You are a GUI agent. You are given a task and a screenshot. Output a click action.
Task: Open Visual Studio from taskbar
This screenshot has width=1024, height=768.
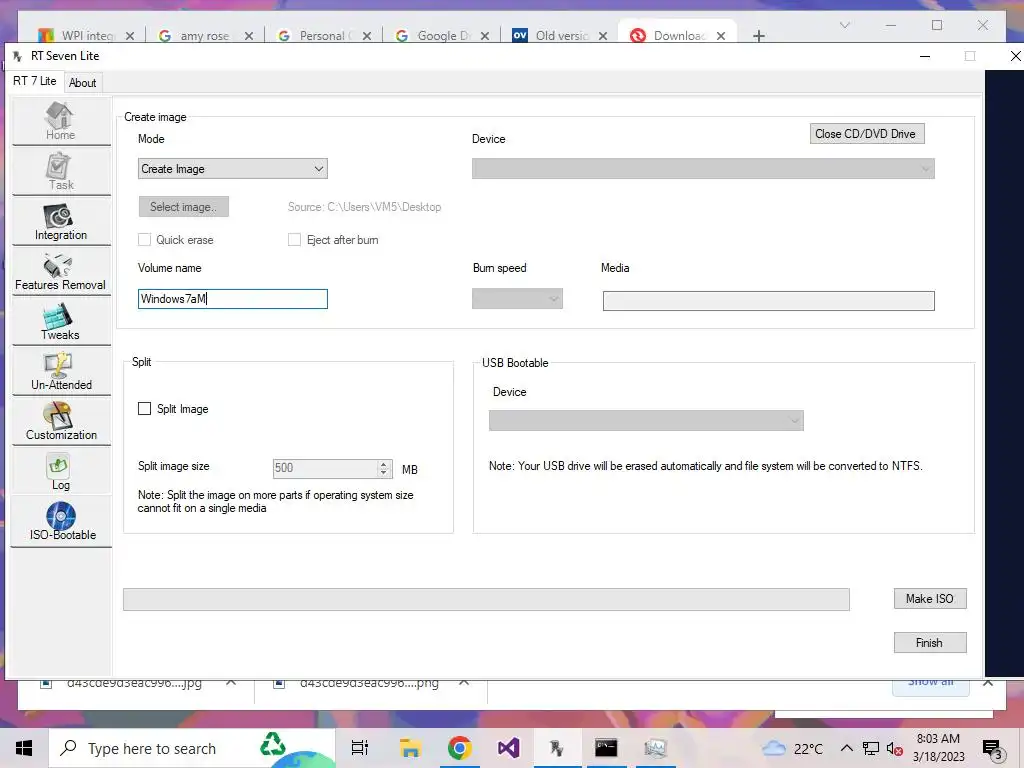coord(509,748)
